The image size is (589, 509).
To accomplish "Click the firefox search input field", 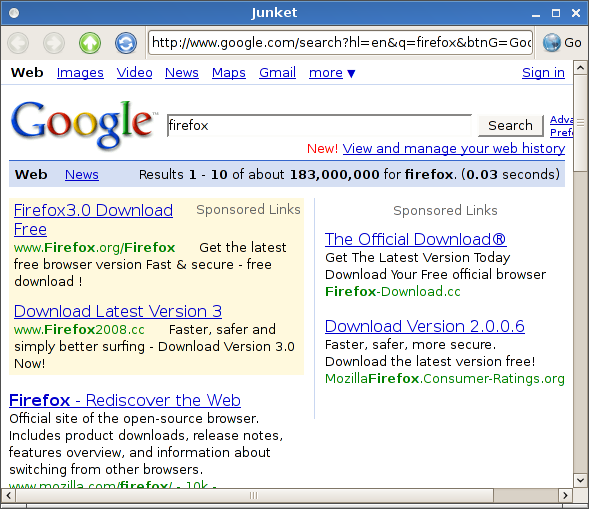I will (319, 125).
